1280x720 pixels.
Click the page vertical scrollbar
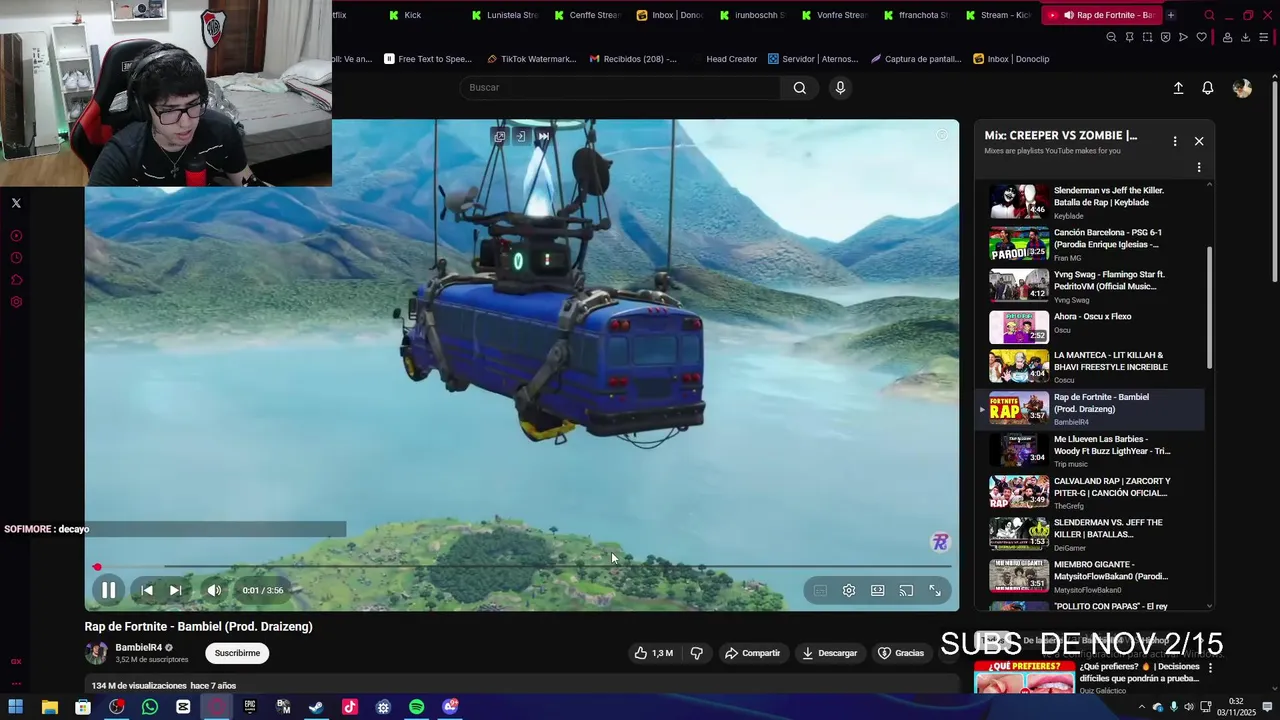[x=1274, y=180]
